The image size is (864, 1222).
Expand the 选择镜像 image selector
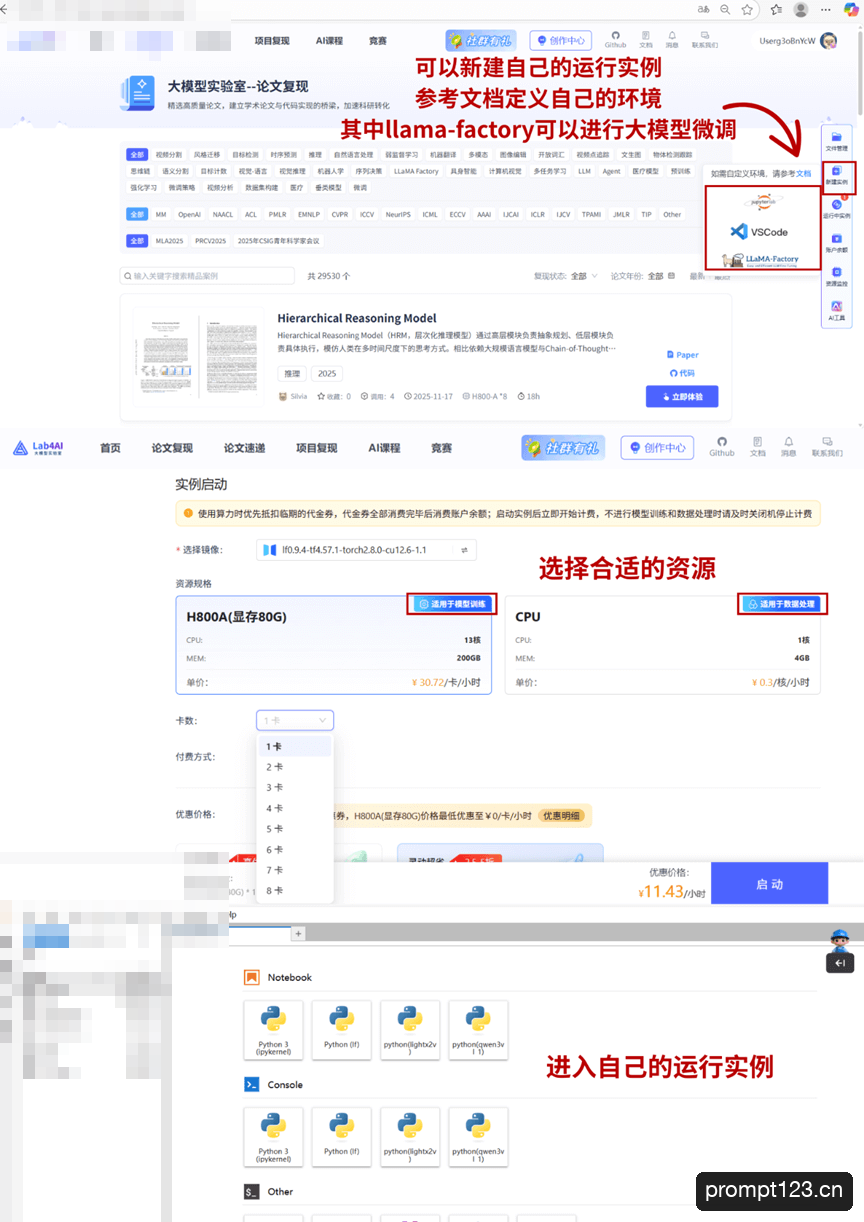click(366, 549)
